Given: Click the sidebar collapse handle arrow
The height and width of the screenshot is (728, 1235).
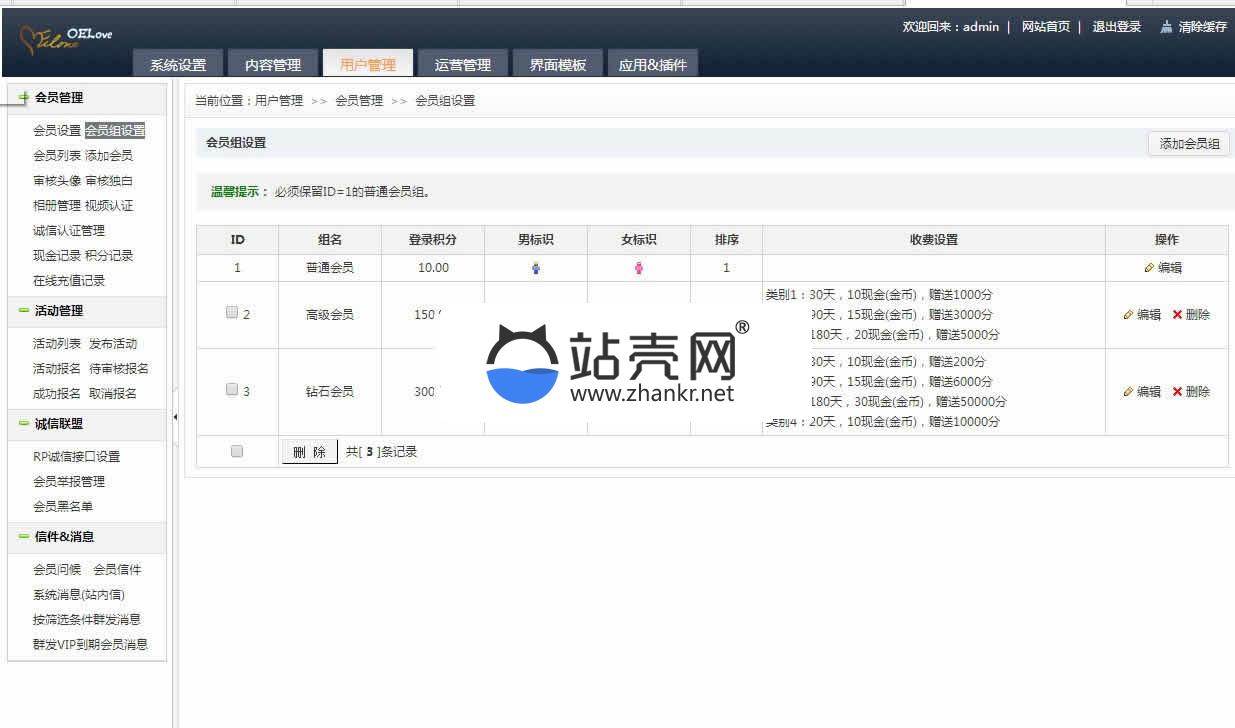Looking at the screenshot, I should click(175, 417).
